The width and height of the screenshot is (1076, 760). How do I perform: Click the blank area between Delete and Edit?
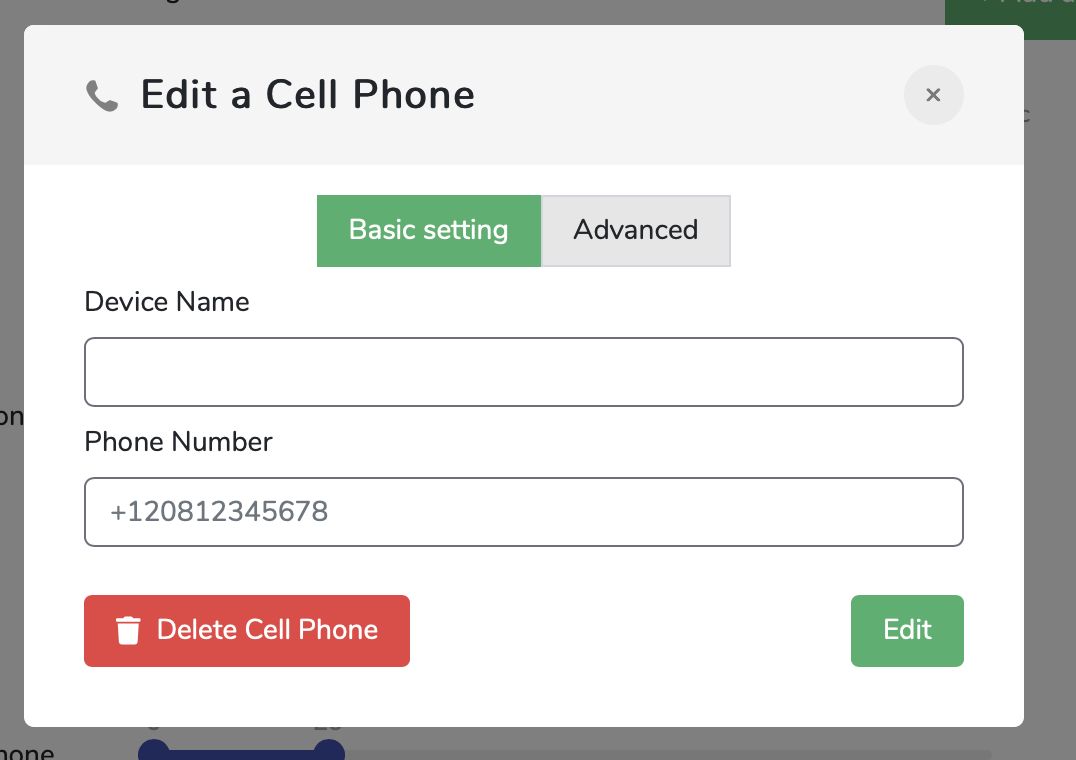(630, 630)
